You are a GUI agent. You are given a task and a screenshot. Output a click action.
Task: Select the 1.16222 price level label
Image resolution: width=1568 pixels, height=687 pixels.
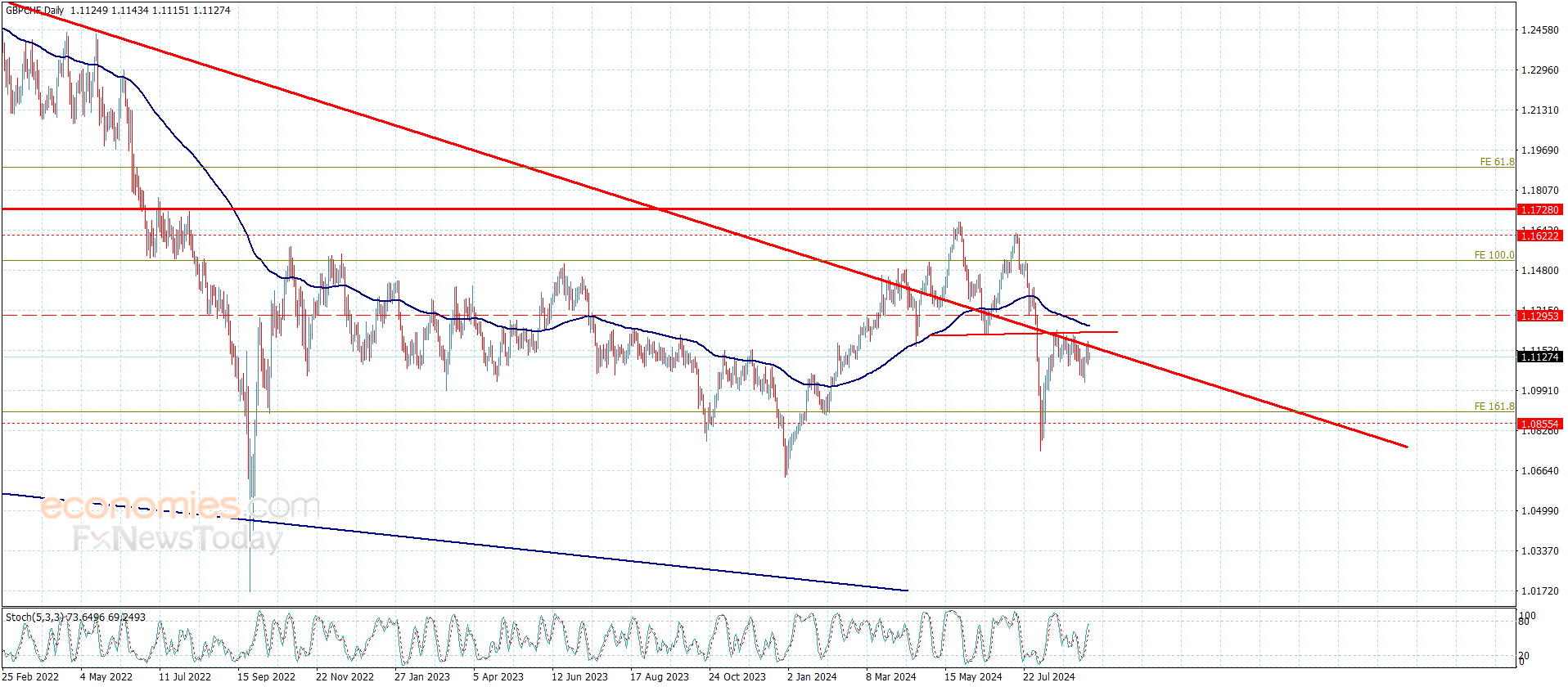coord(1539,236)
